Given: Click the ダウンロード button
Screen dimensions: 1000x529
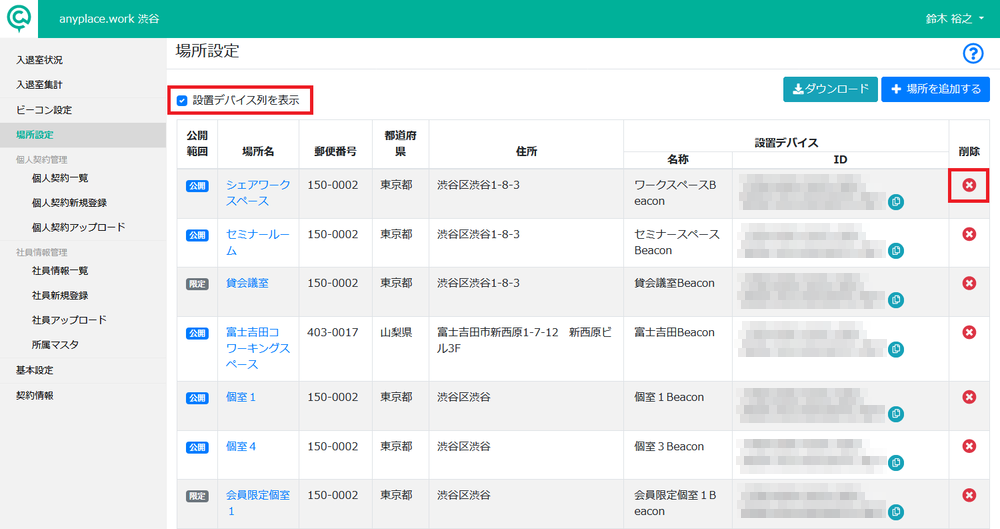Looking at the screenshot, I should coord(830,89).
